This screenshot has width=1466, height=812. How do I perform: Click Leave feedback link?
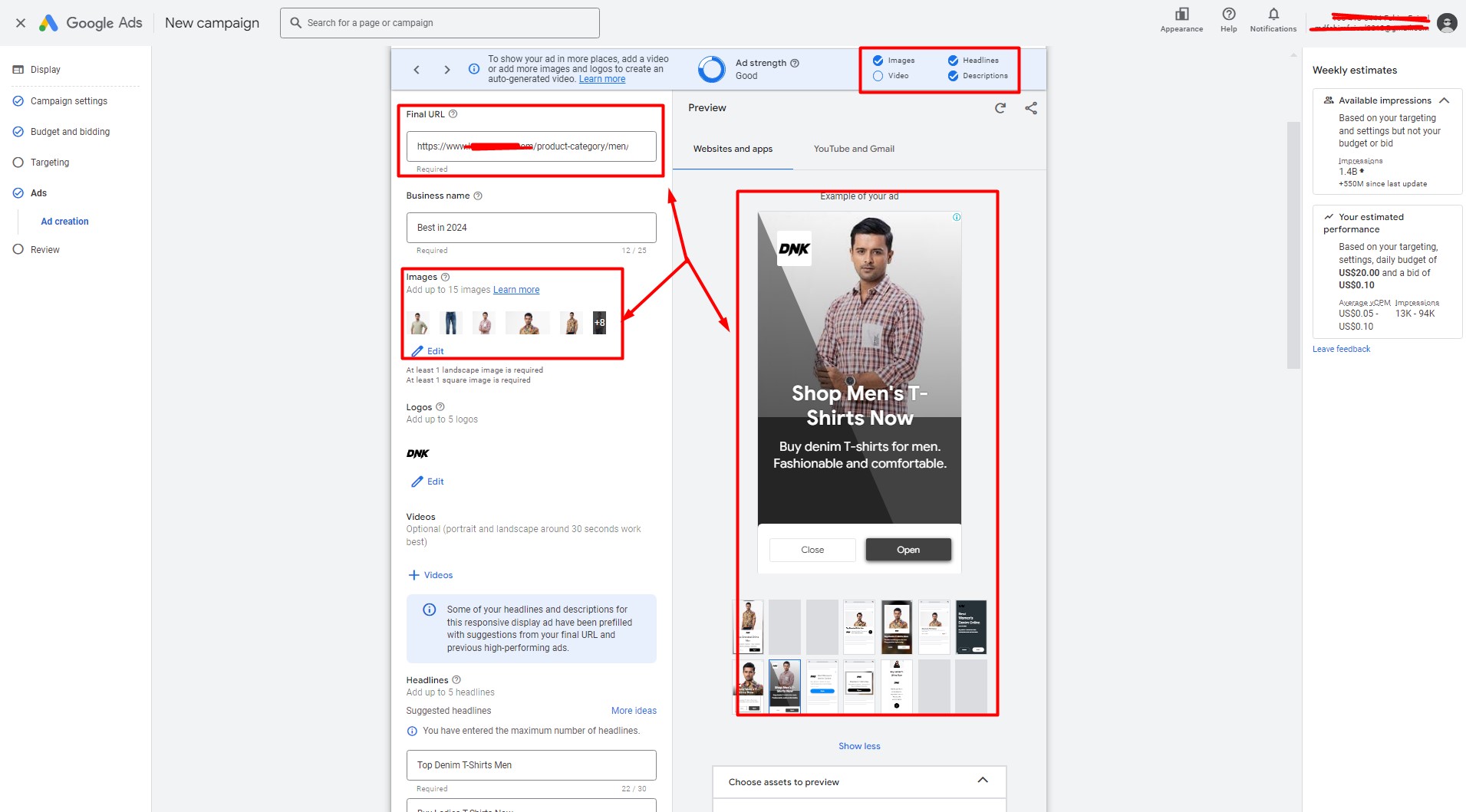1341,349
